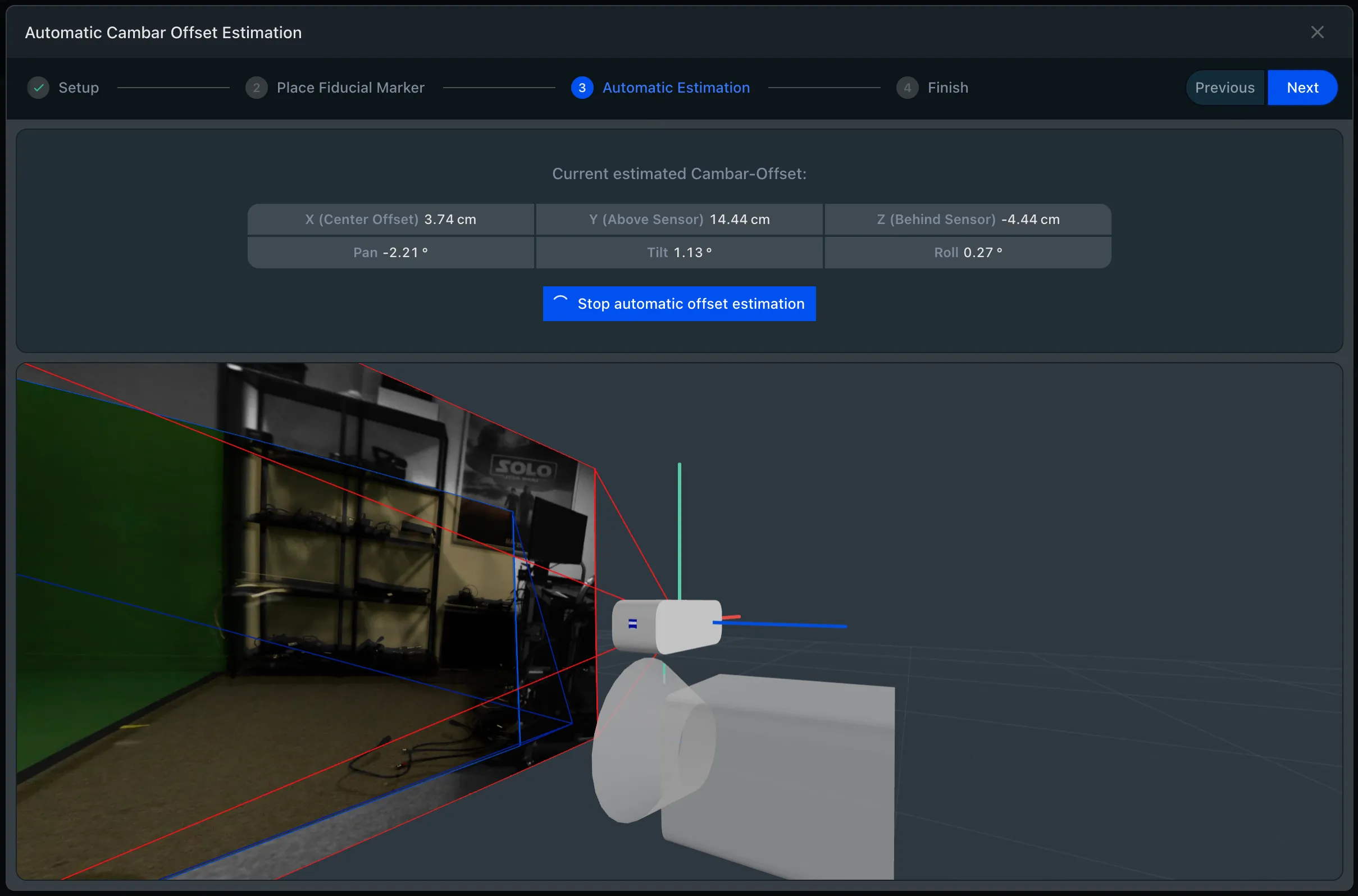This screenshot has height=896, width=1358.
Task: Click the Previous button
Action: 1225,88
